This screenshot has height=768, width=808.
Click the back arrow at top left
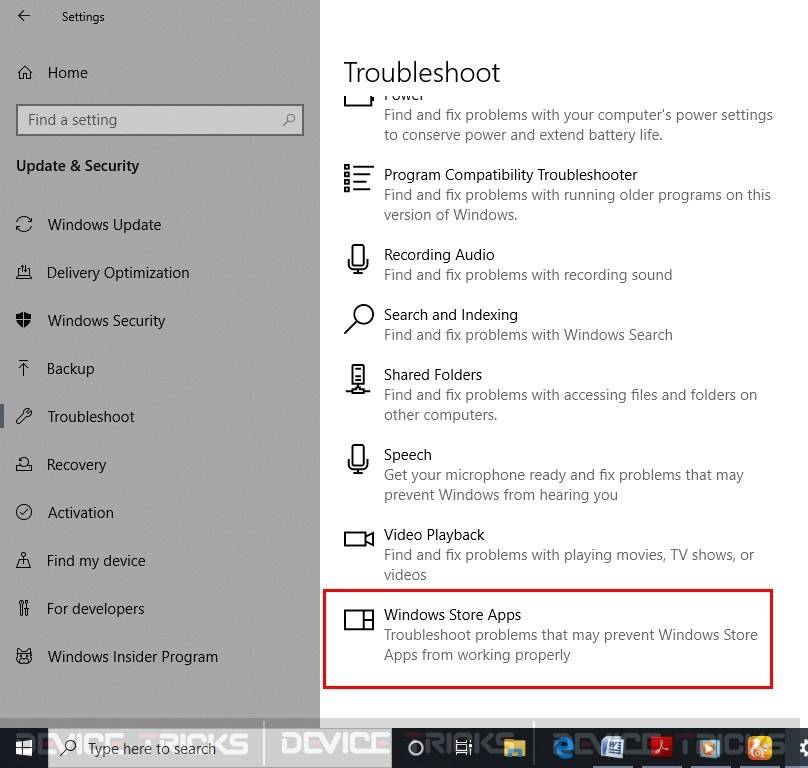(23, 16)
